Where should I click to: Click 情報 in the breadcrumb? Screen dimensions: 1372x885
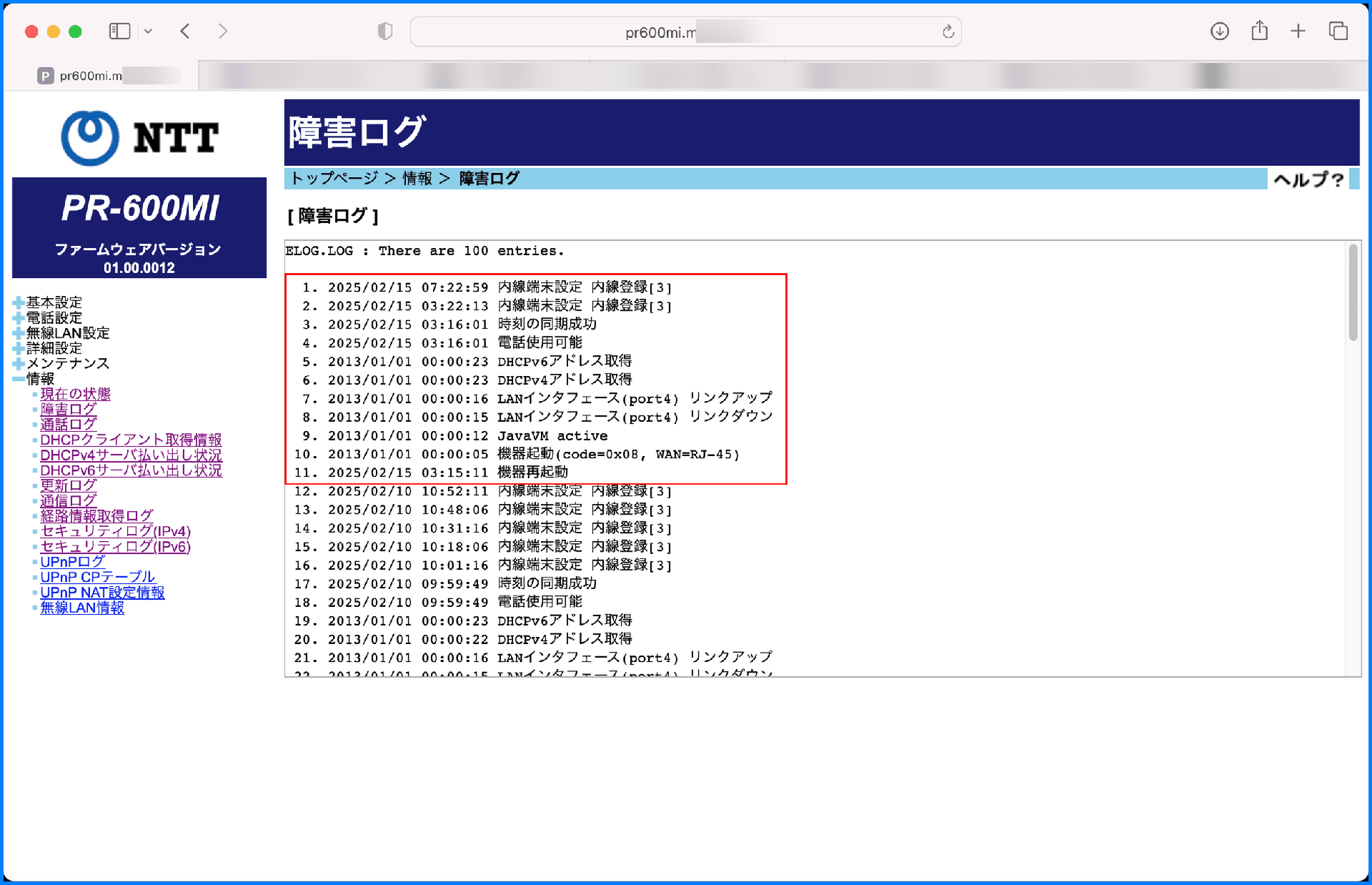click(417, 179)
